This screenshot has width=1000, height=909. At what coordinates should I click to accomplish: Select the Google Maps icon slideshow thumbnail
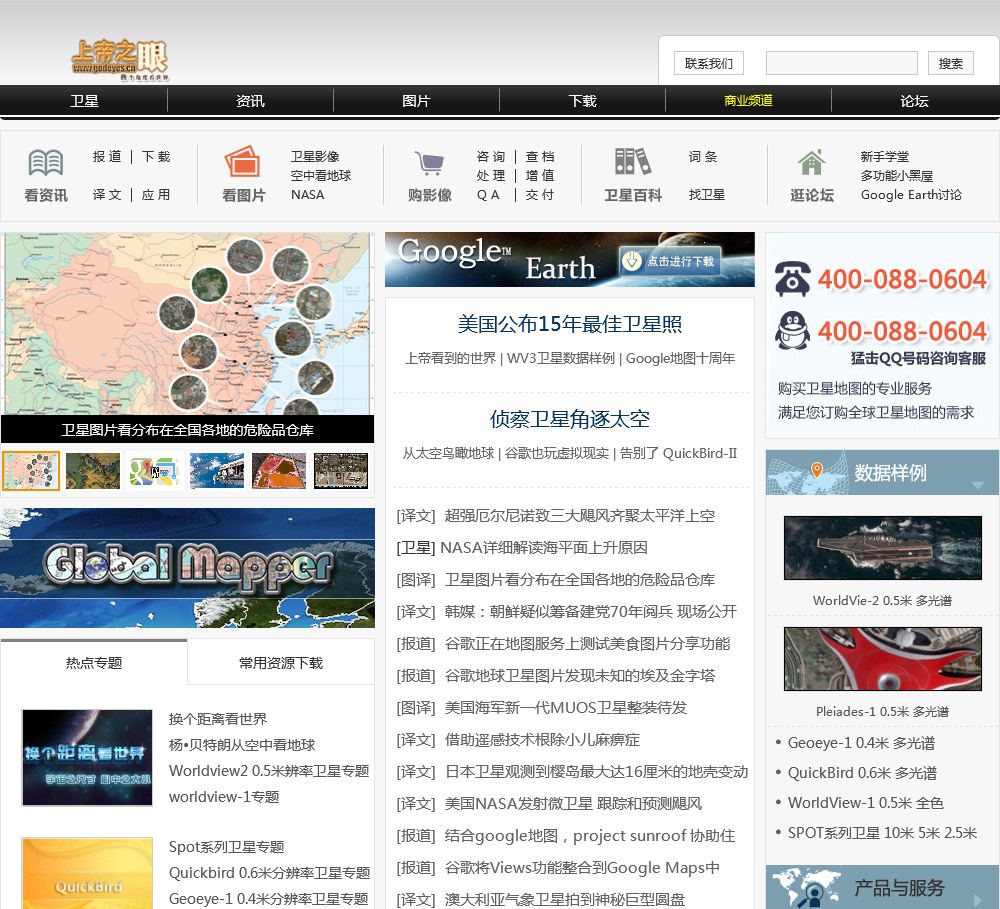click(154, 471)
